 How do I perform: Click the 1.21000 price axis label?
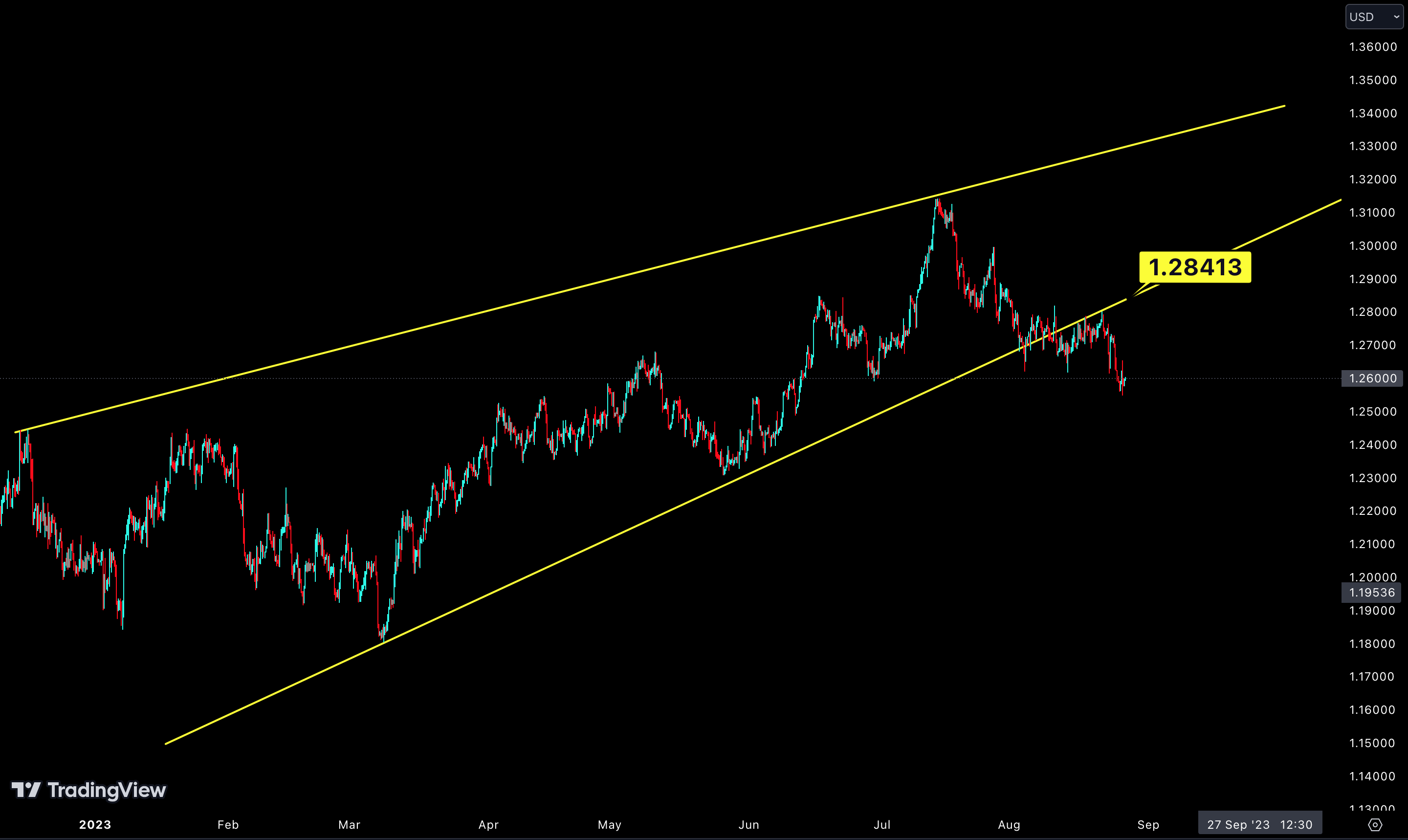point(1373,545)
